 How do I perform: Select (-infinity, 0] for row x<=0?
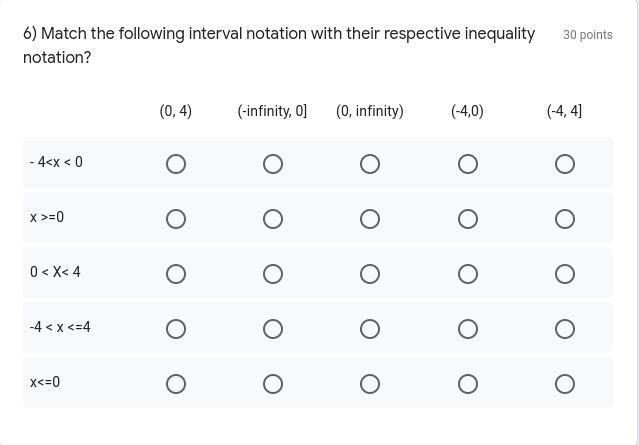[273, 384]
